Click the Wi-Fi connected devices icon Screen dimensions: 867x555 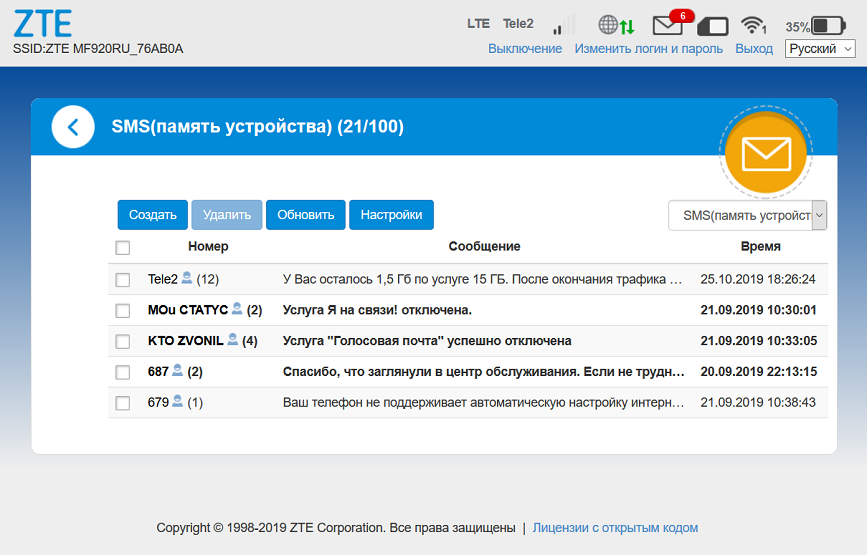[752, 25]
